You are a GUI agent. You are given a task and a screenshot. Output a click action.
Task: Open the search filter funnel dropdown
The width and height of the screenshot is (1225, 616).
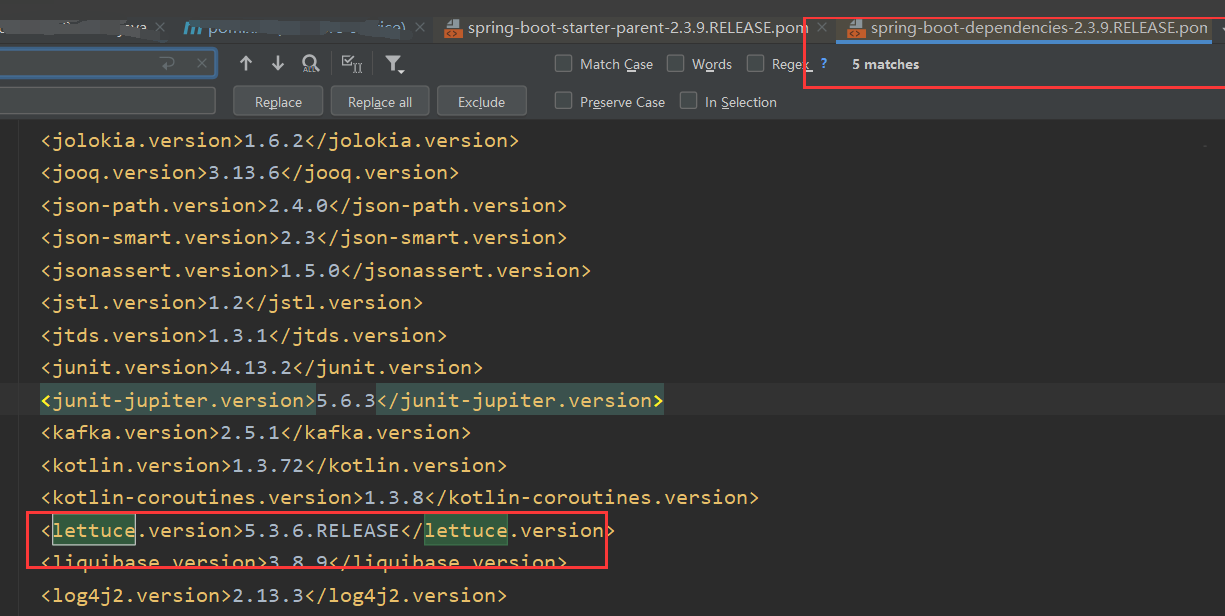(x=394, y=65)
